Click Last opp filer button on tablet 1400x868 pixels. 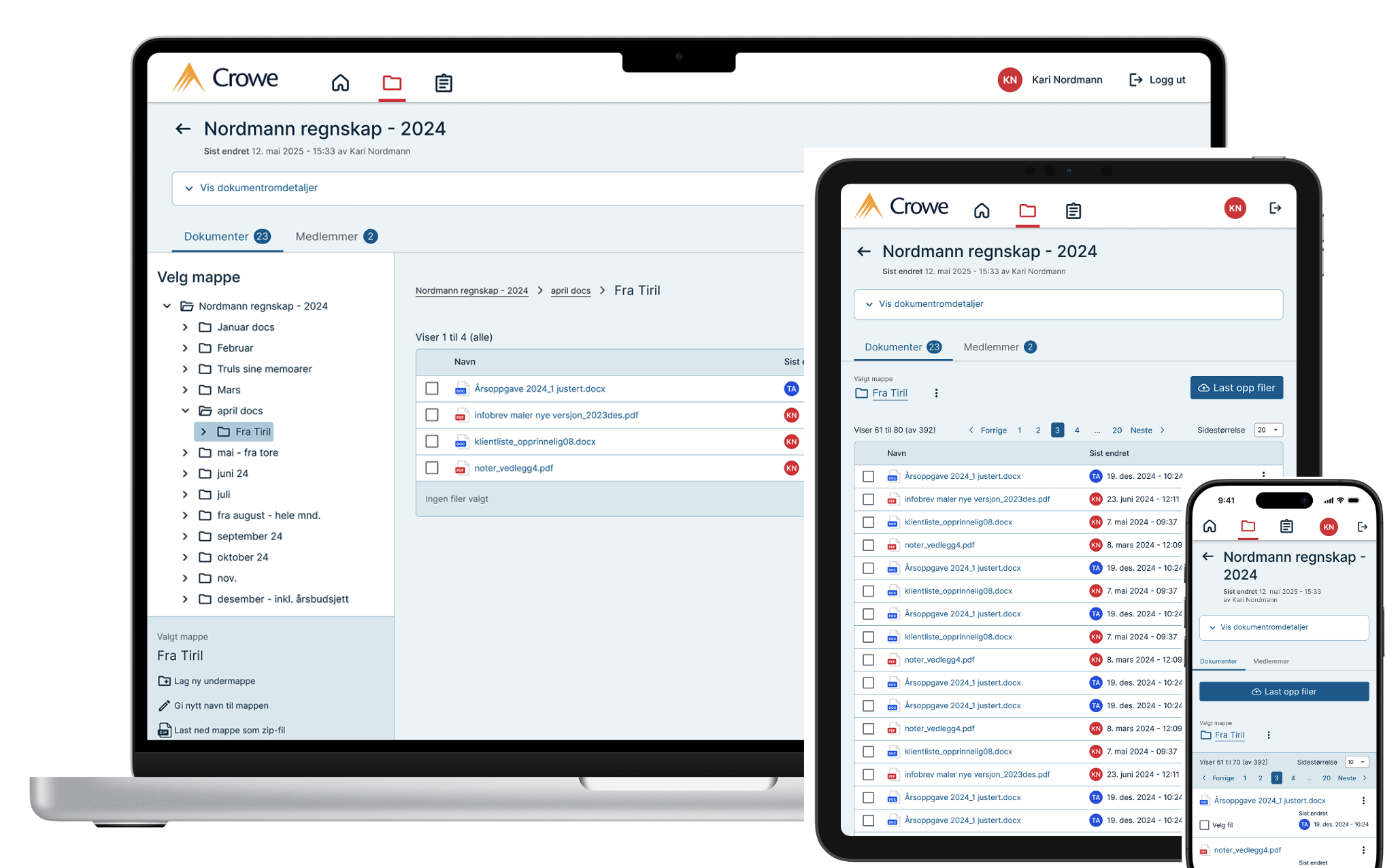pyautogui.click(x=1237, y=388)
